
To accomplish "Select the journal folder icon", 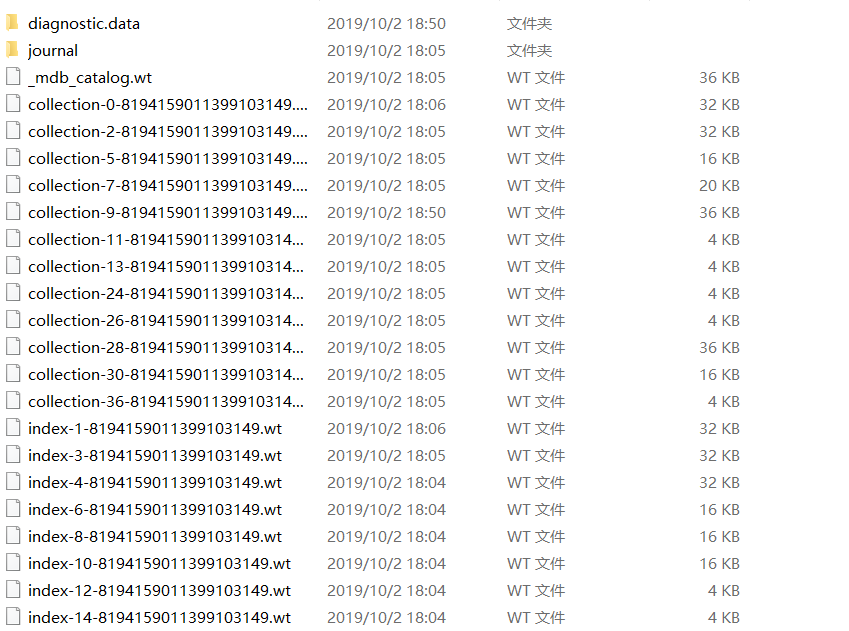I will click(13, 50).
